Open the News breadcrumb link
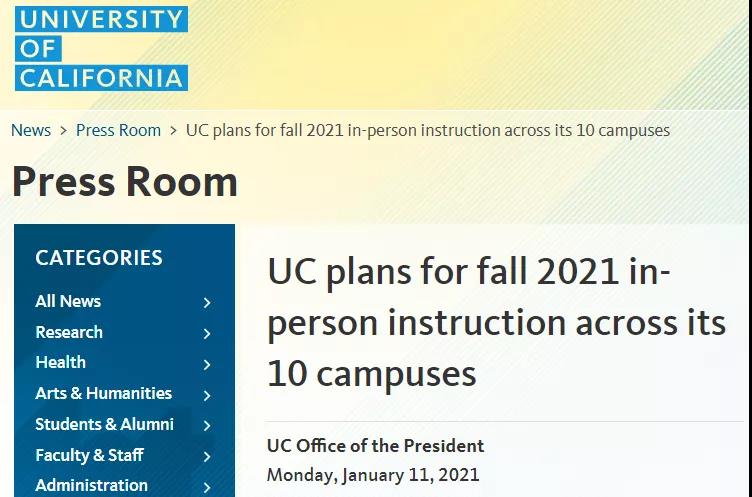Image resolution: width=752 pixels, height=497 pixels. [x=31, y=130]
